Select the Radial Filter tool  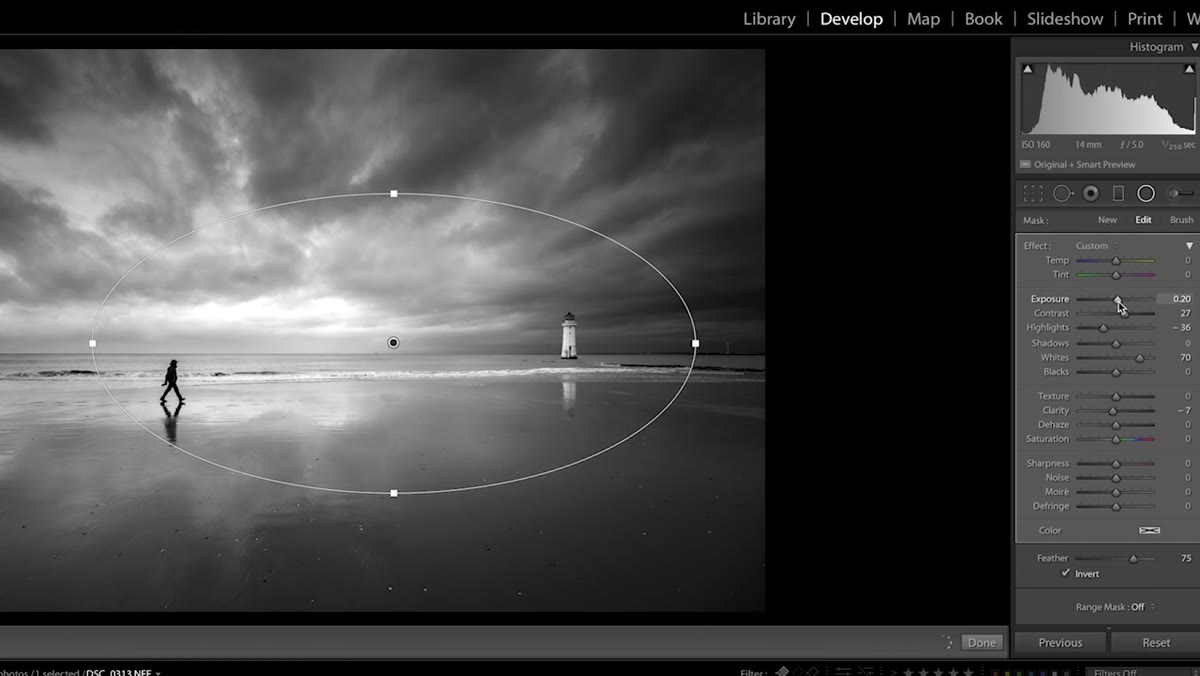(x=1146, y=193)
